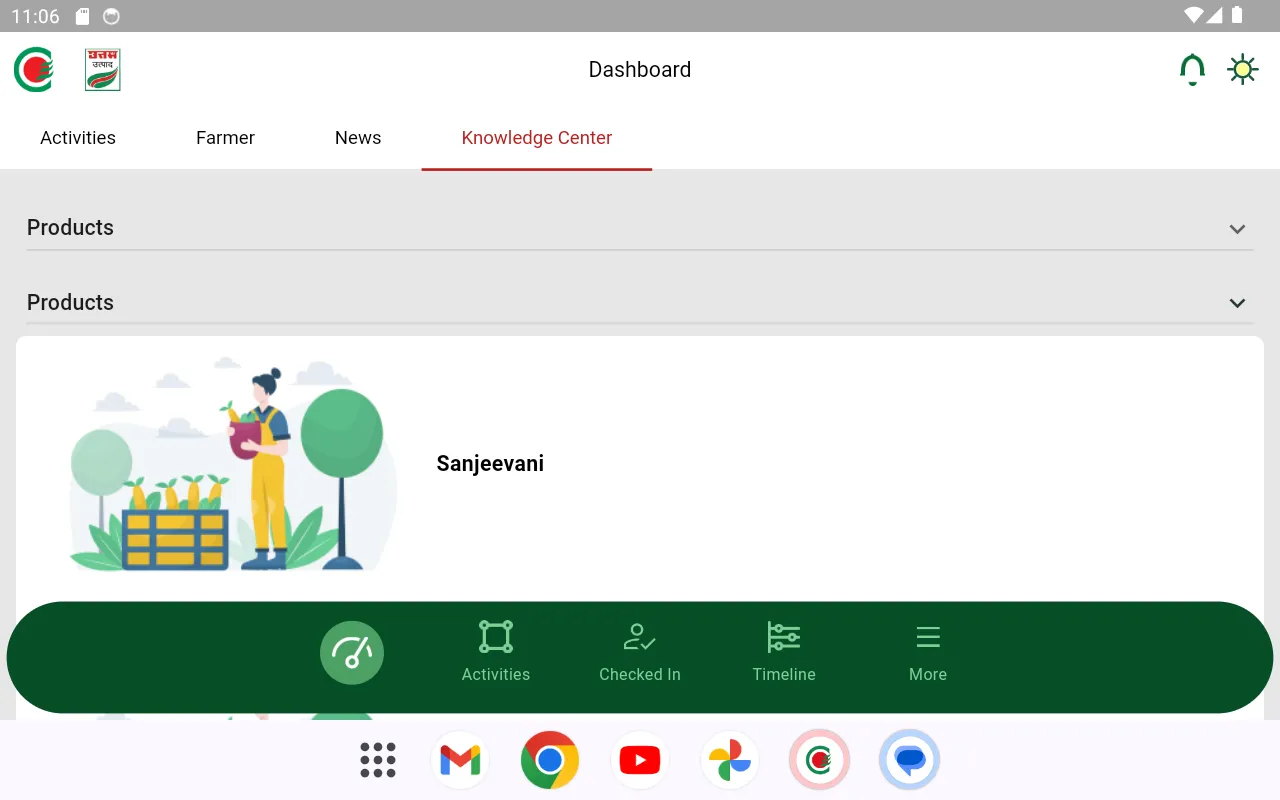
Task: Launch YouTube from the taskbar
Action: tap(640, 760)
